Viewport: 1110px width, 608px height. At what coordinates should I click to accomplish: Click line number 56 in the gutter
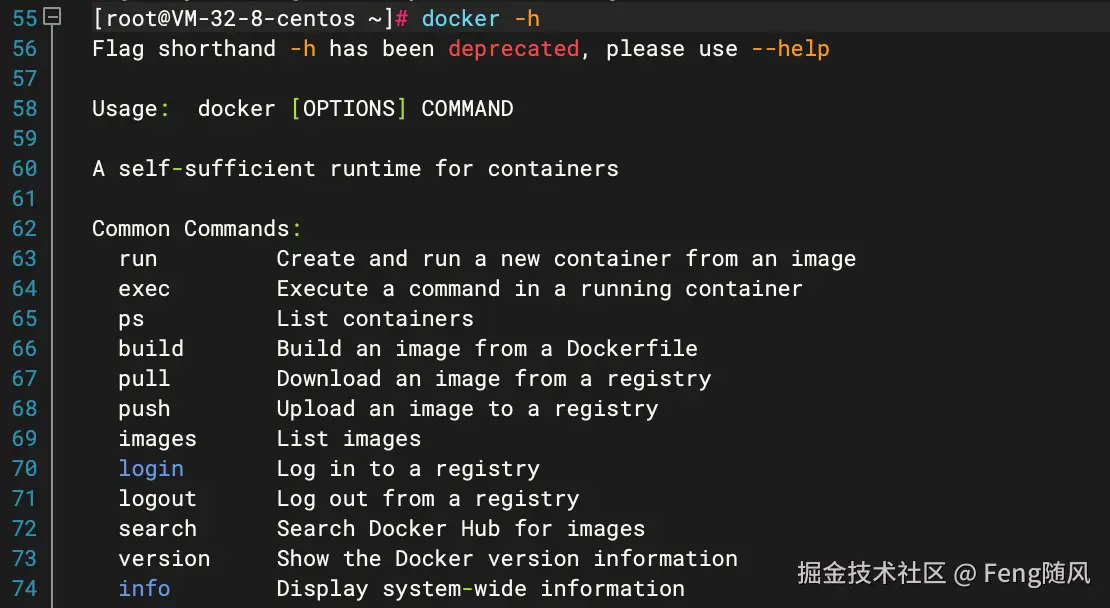click(24, 48)
